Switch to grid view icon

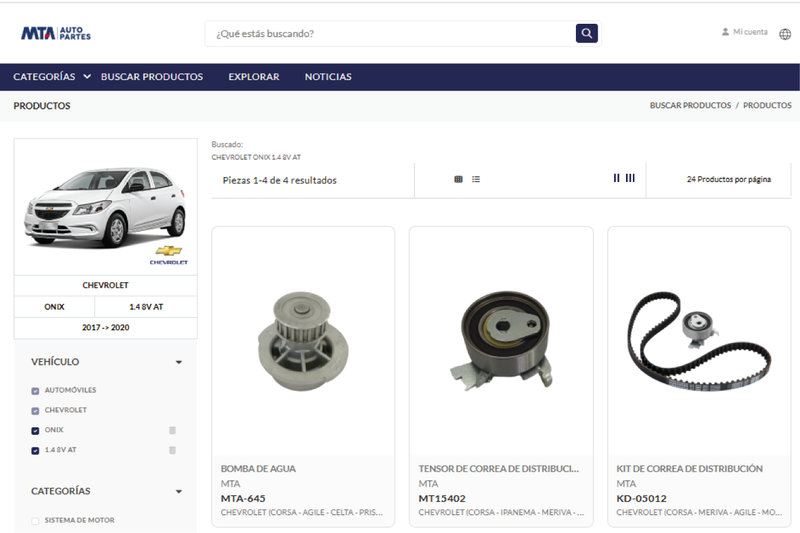(x=458, y=180)
